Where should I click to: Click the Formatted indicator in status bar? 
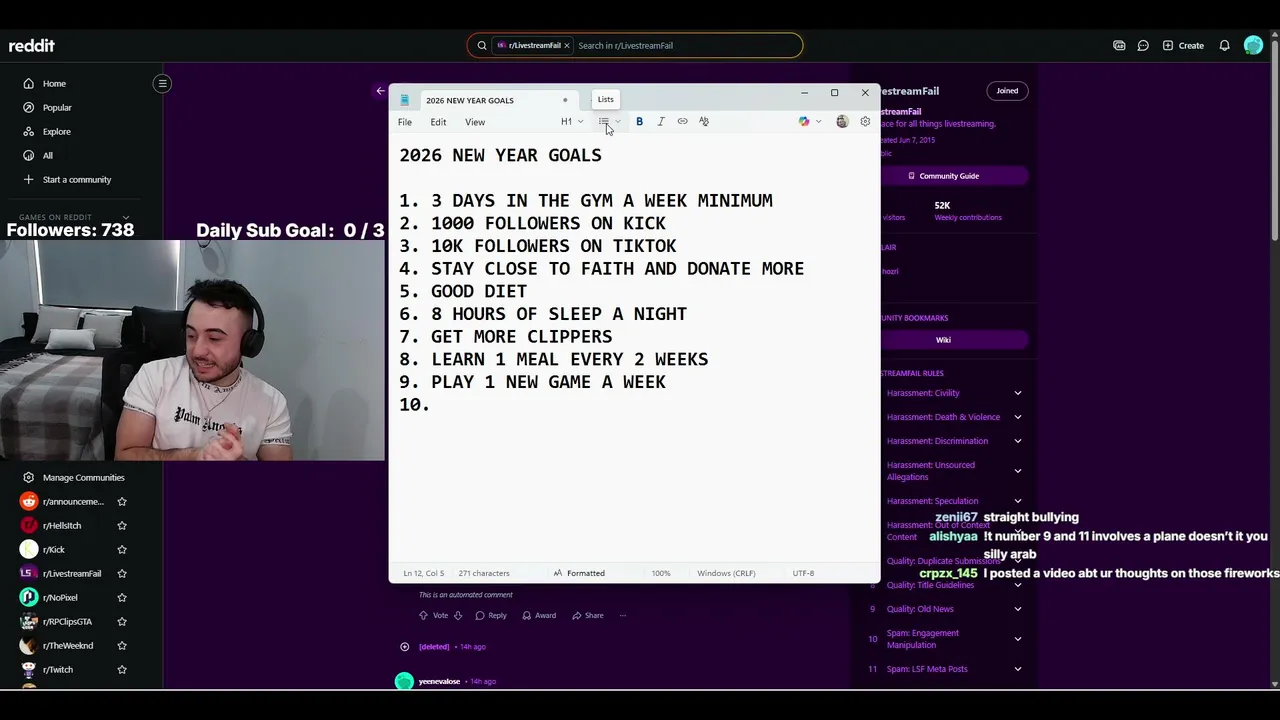tap(579, 574)
